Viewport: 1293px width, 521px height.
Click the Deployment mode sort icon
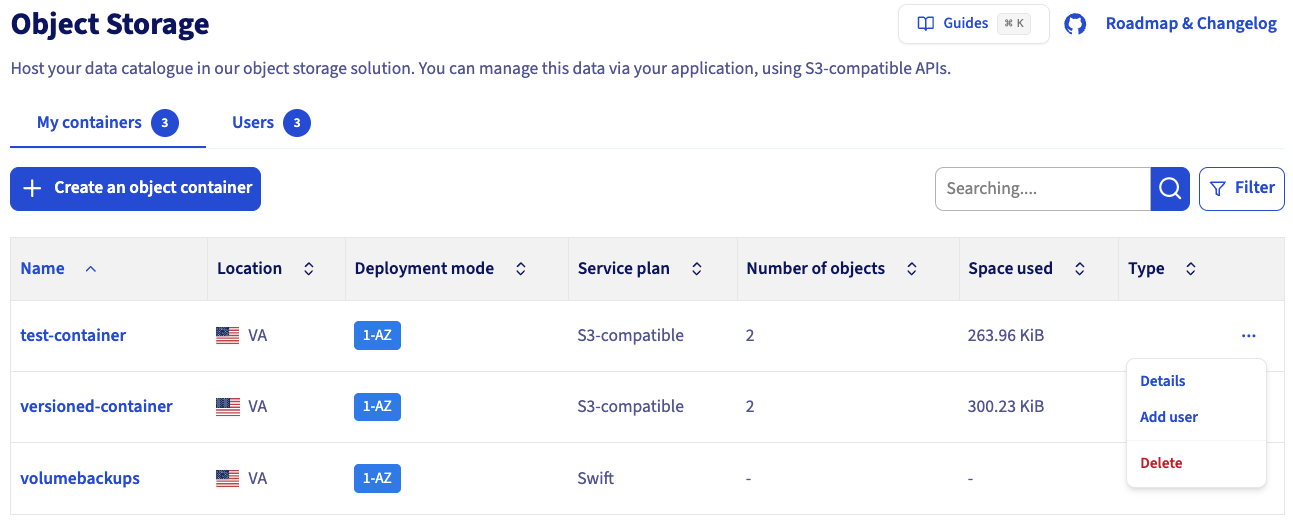click(x=520, y=269)
